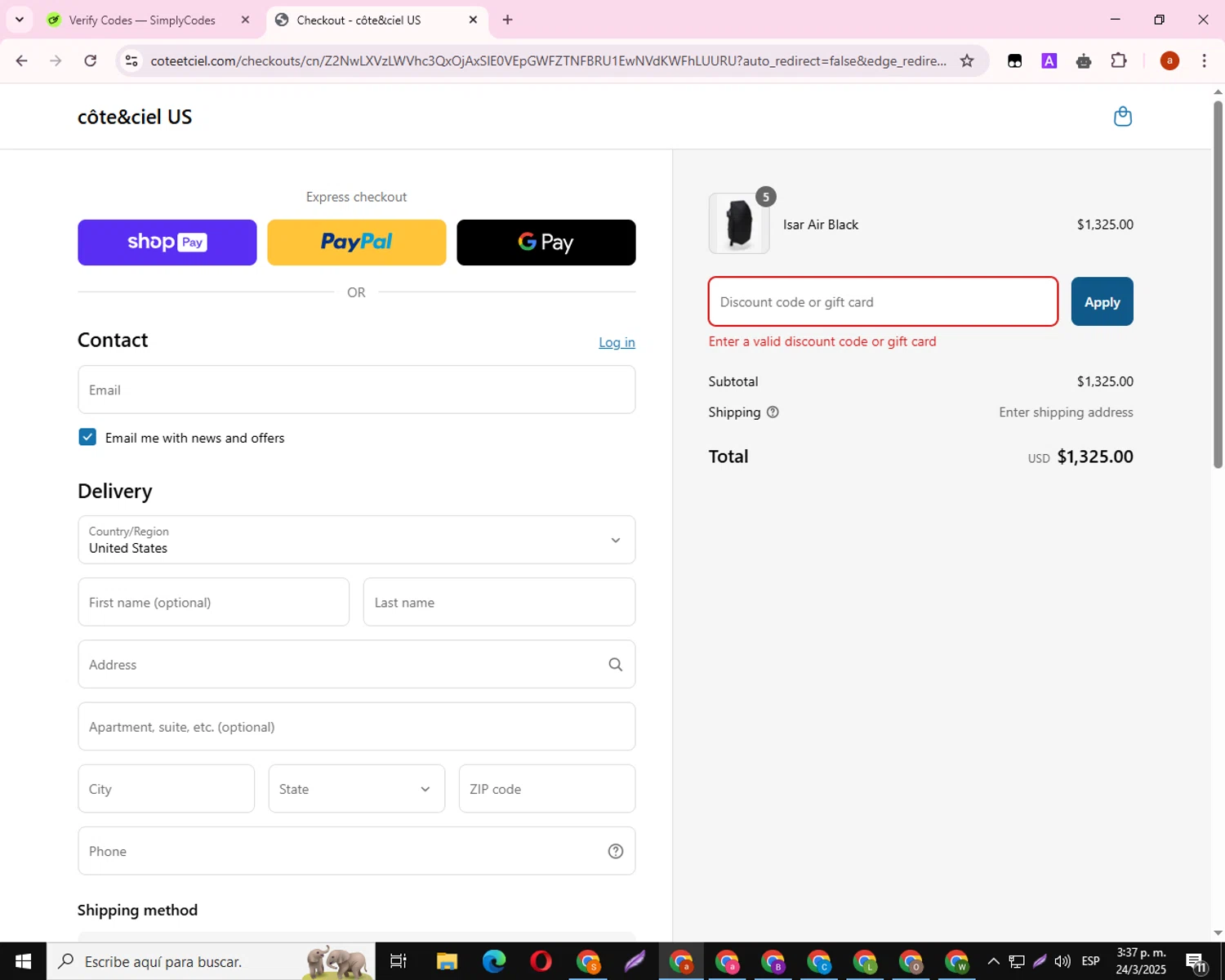This screenshot has width=1225, height=980.
Task: Click the First name (optional) field
Action: click(x=214, y=602)
